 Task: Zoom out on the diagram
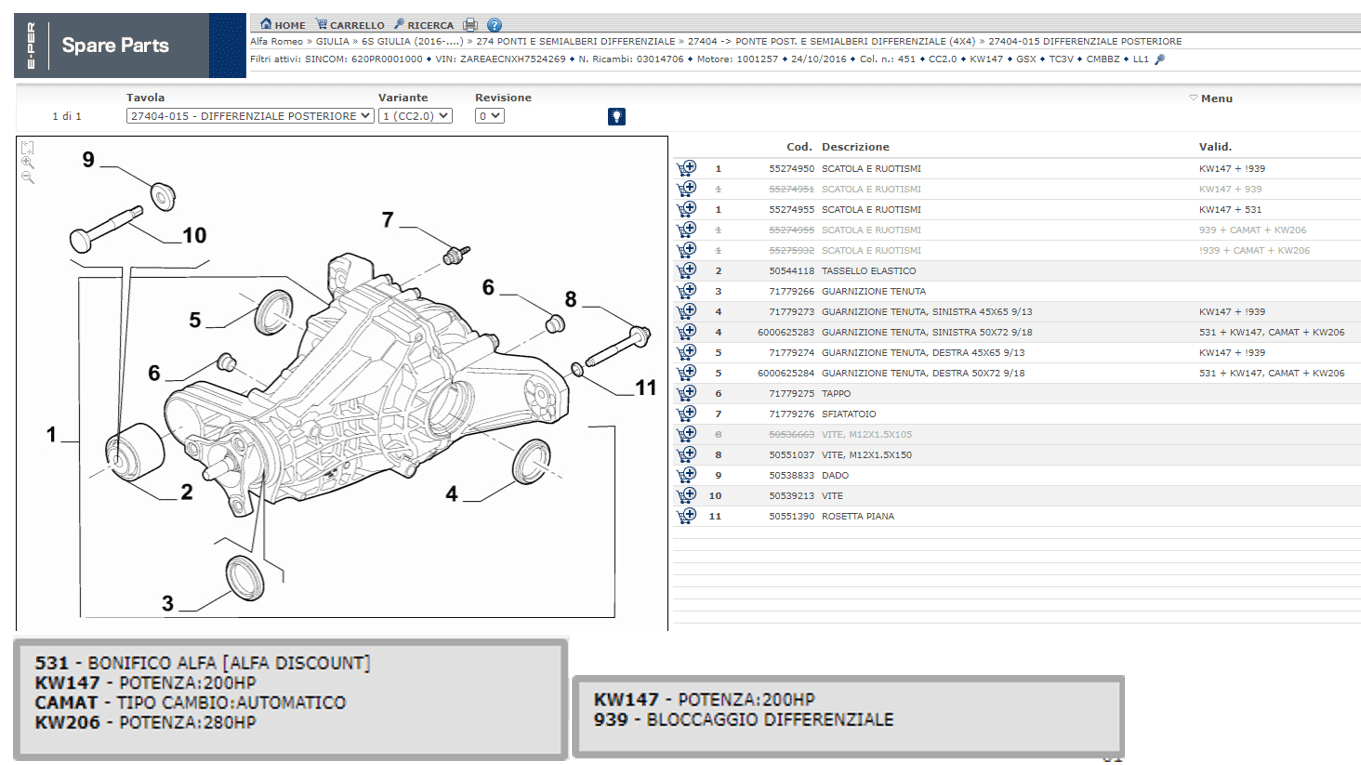pyautogui.click(x=27, y=177)
